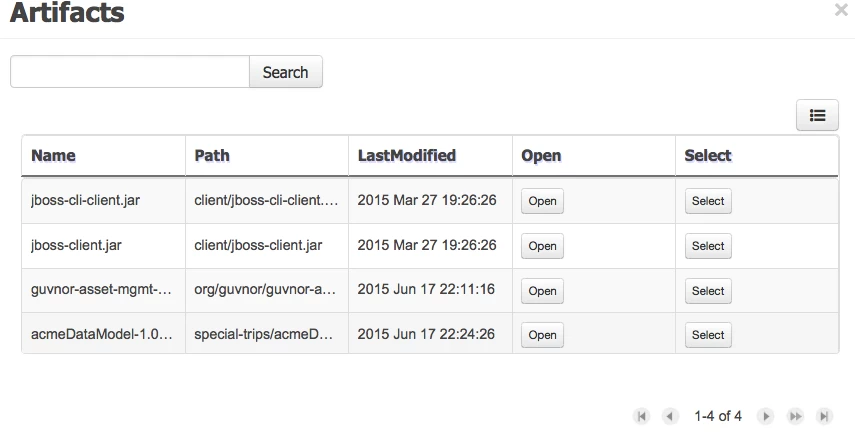This screenshot has height=446, width=855.
Task: Sort by the LastModified column header
Action: click(407, 155)
